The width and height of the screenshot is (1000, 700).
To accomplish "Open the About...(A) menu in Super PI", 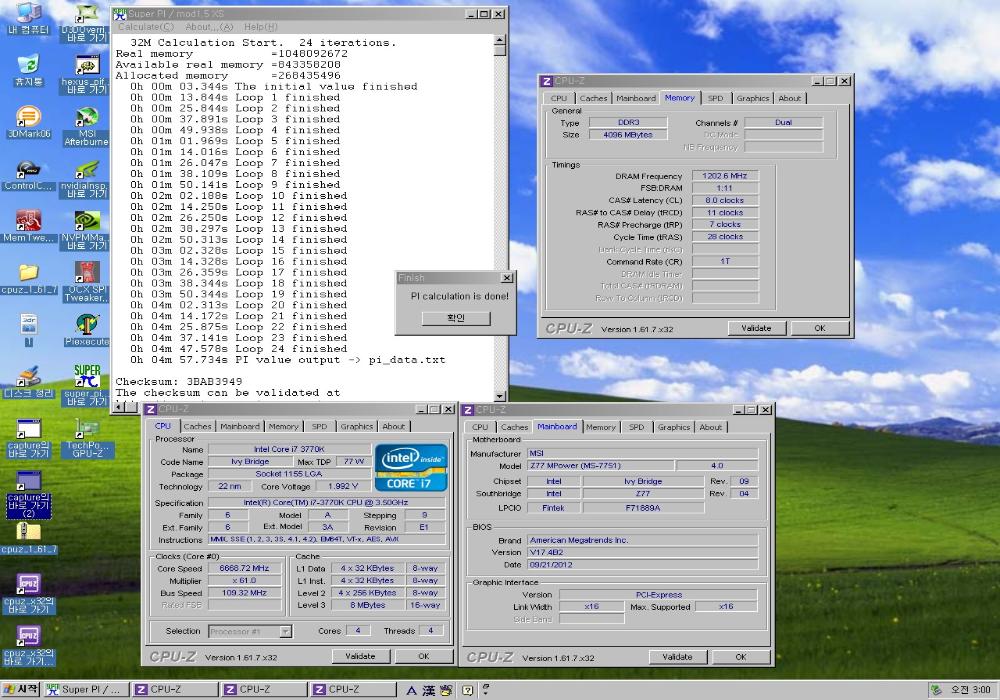I will click(209, 27).
